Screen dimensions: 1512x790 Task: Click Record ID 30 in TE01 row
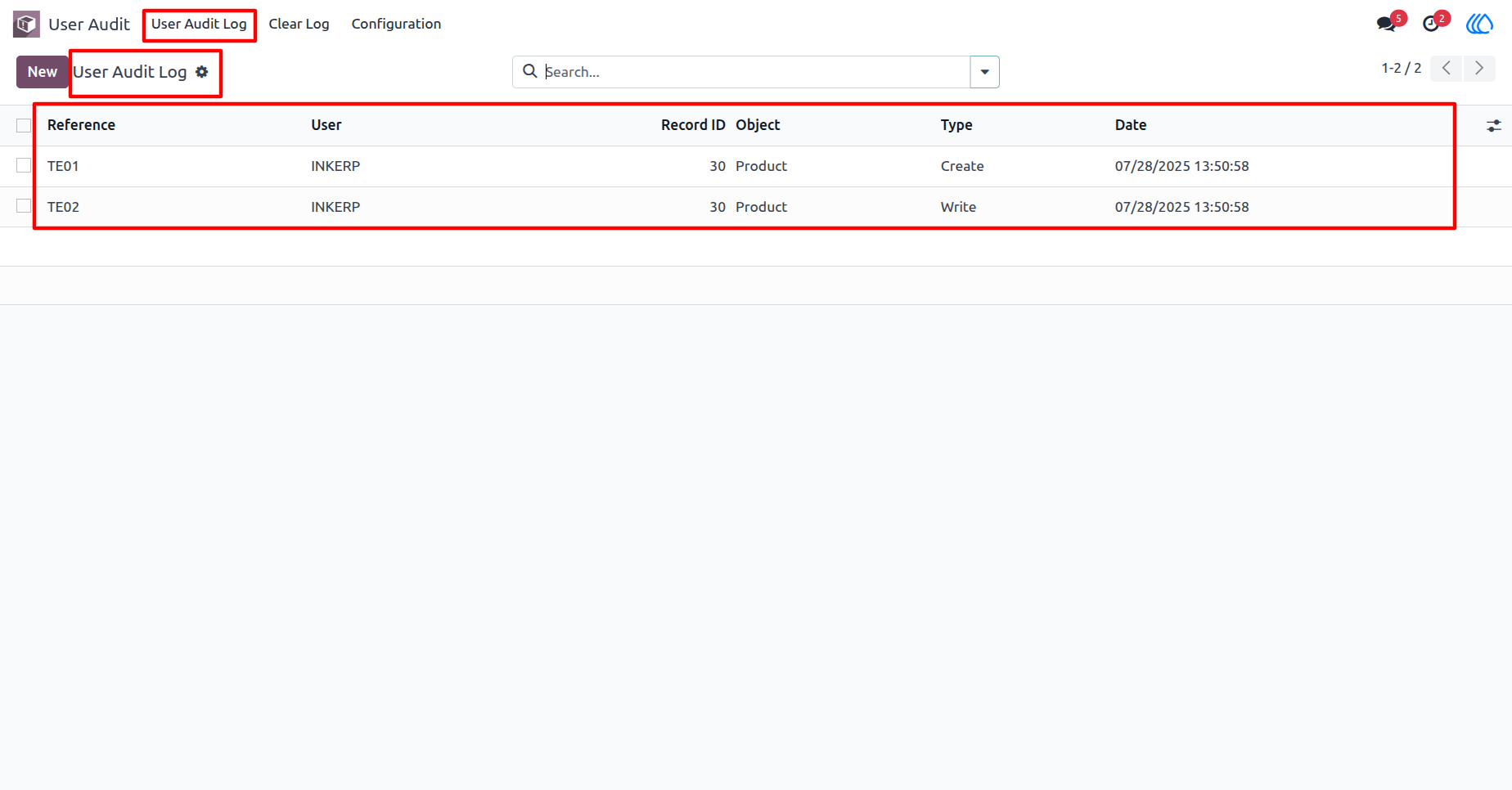718,166
